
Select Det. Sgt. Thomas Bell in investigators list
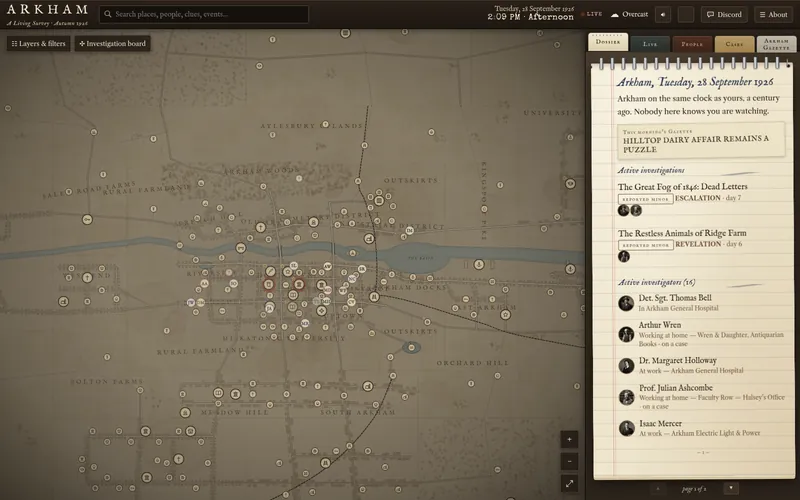702,303
